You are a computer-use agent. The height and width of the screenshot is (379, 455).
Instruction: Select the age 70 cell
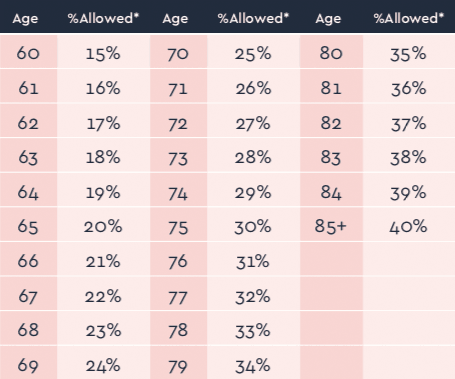click(178, 51)
